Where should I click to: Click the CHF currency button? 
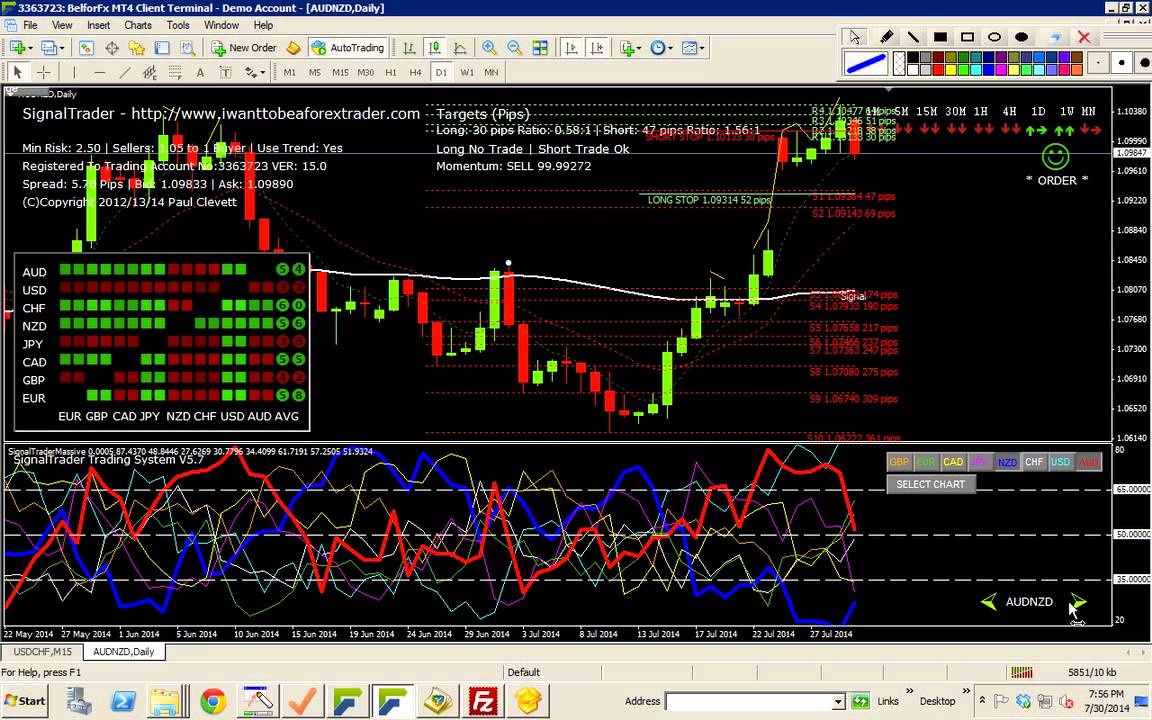(1034, 461)
